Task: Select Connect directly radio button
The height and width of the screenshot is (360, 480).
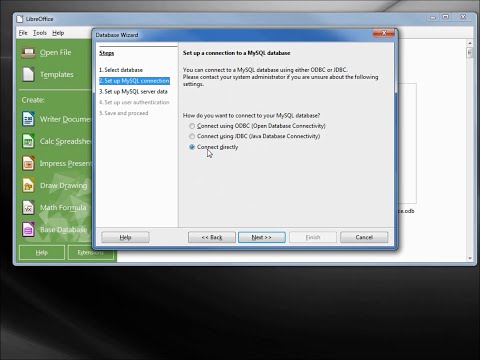Action: [x=192, y=147]
